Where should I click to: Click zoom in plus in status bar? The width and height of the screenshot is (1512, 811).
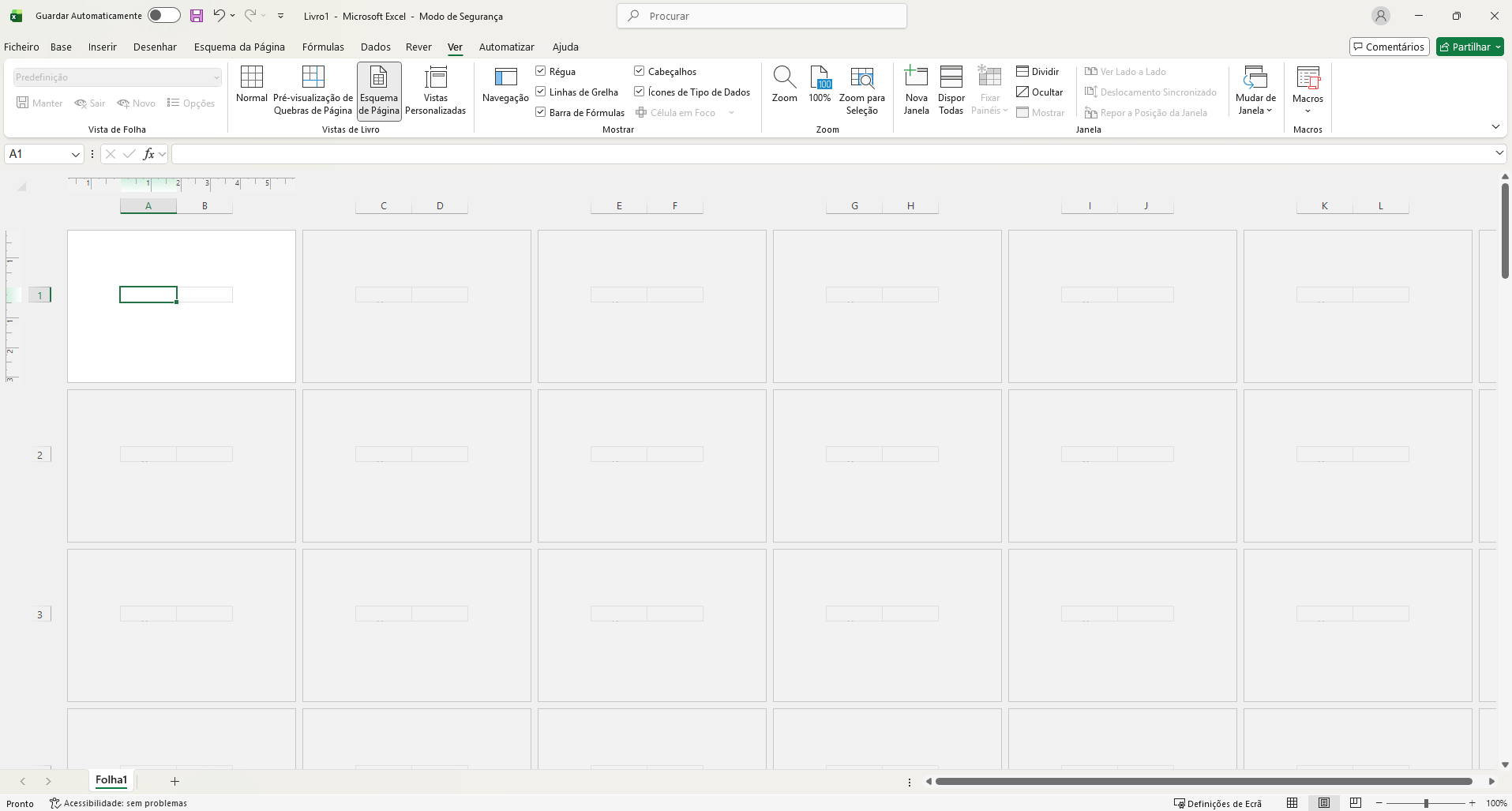coord(1473,803)
